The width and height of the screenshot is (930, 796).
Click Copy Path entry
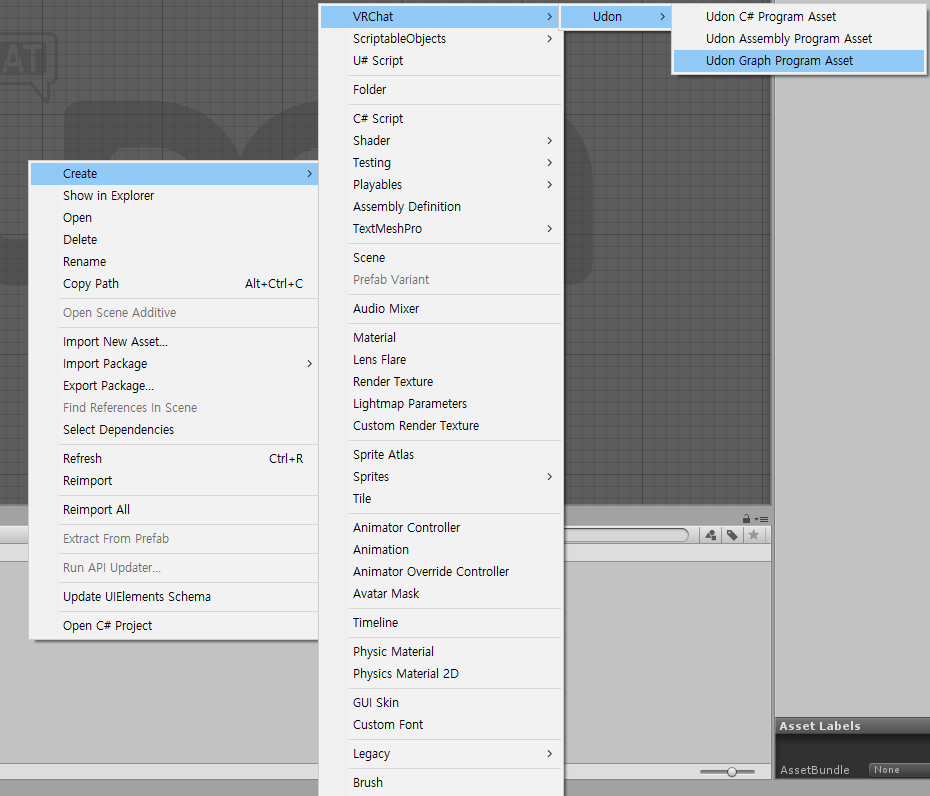(x=174, y=283)
